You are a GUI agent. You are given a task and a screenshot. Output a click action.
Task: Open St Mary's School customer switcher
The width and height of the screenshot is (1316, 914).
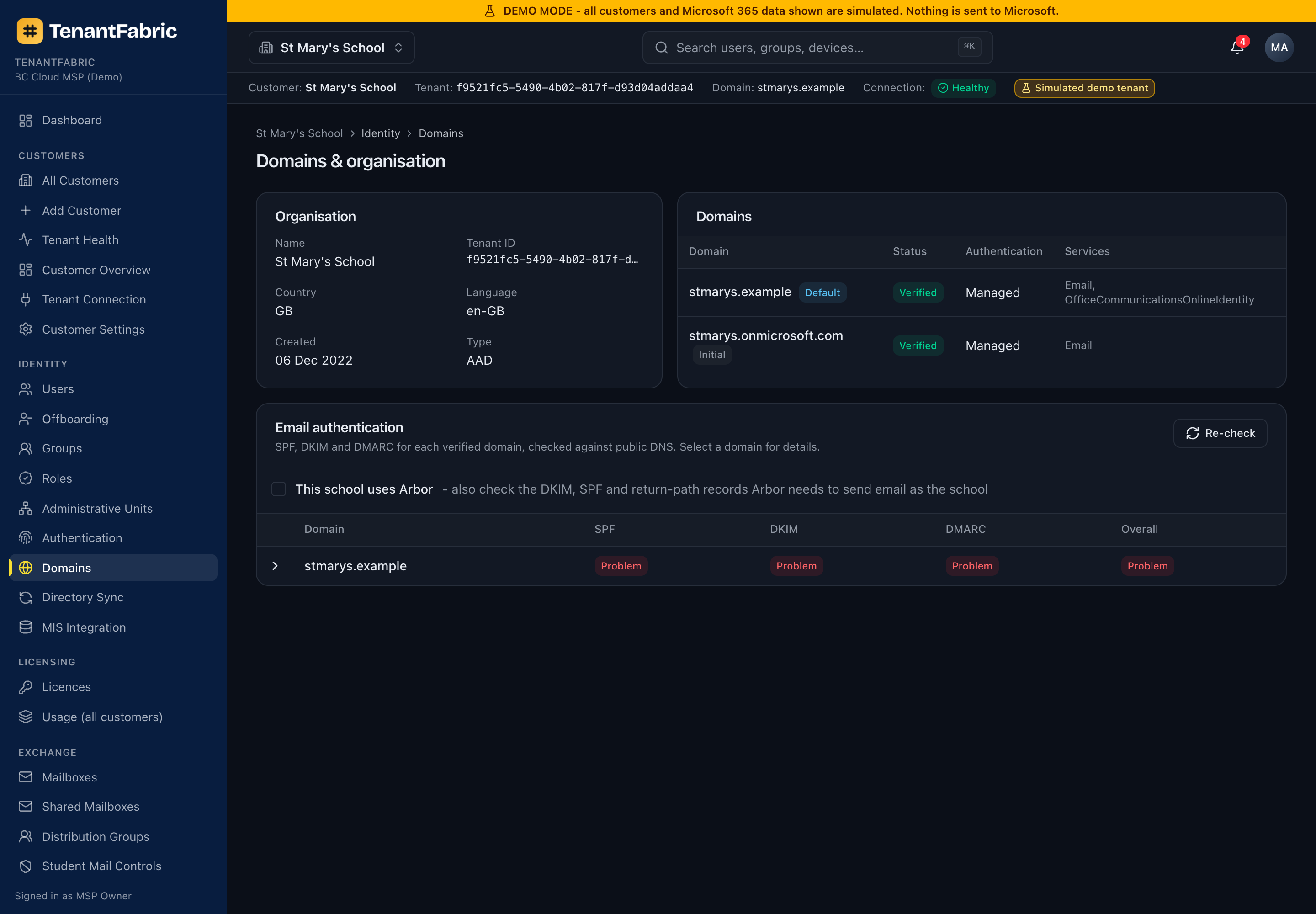[x=332, y=48]
